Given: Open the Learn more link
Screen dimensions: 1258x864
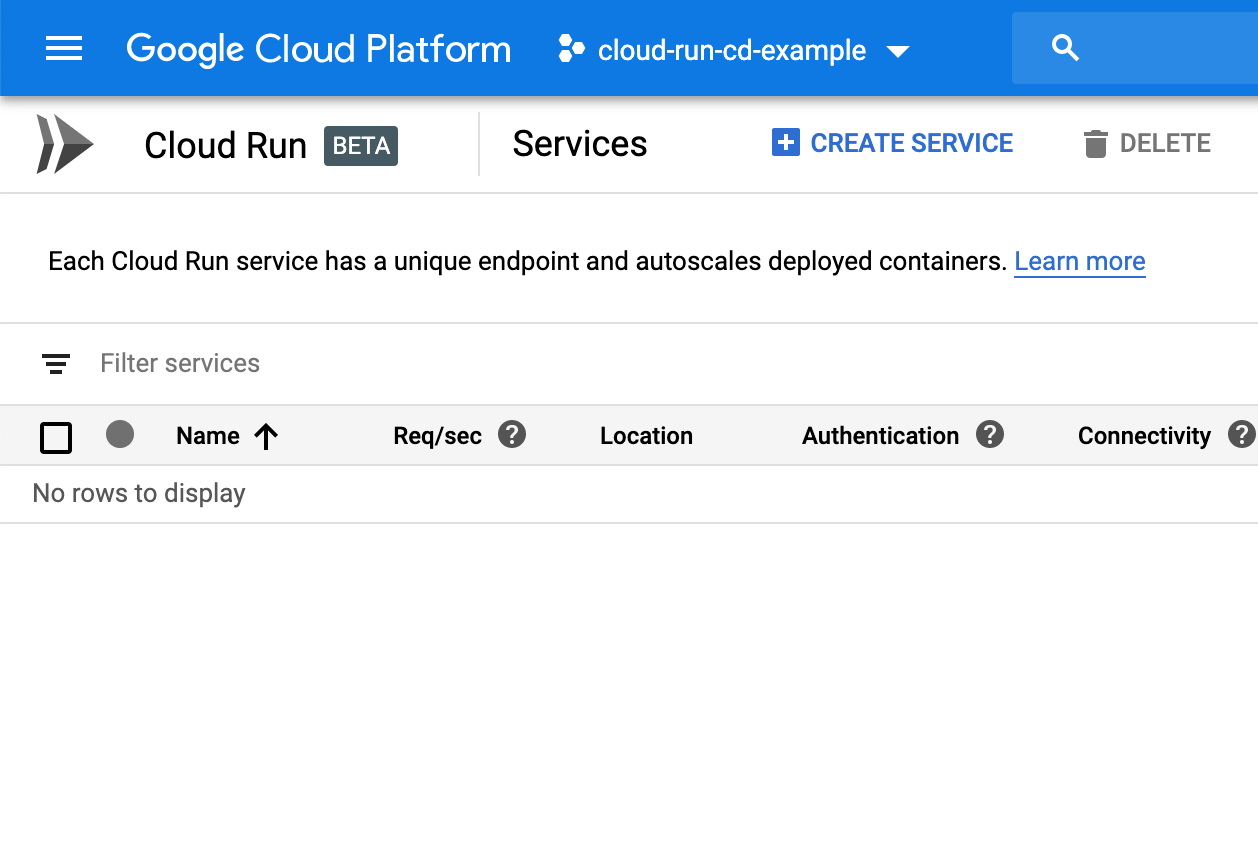Looking at the screenshot, I should coord(1080,262).
